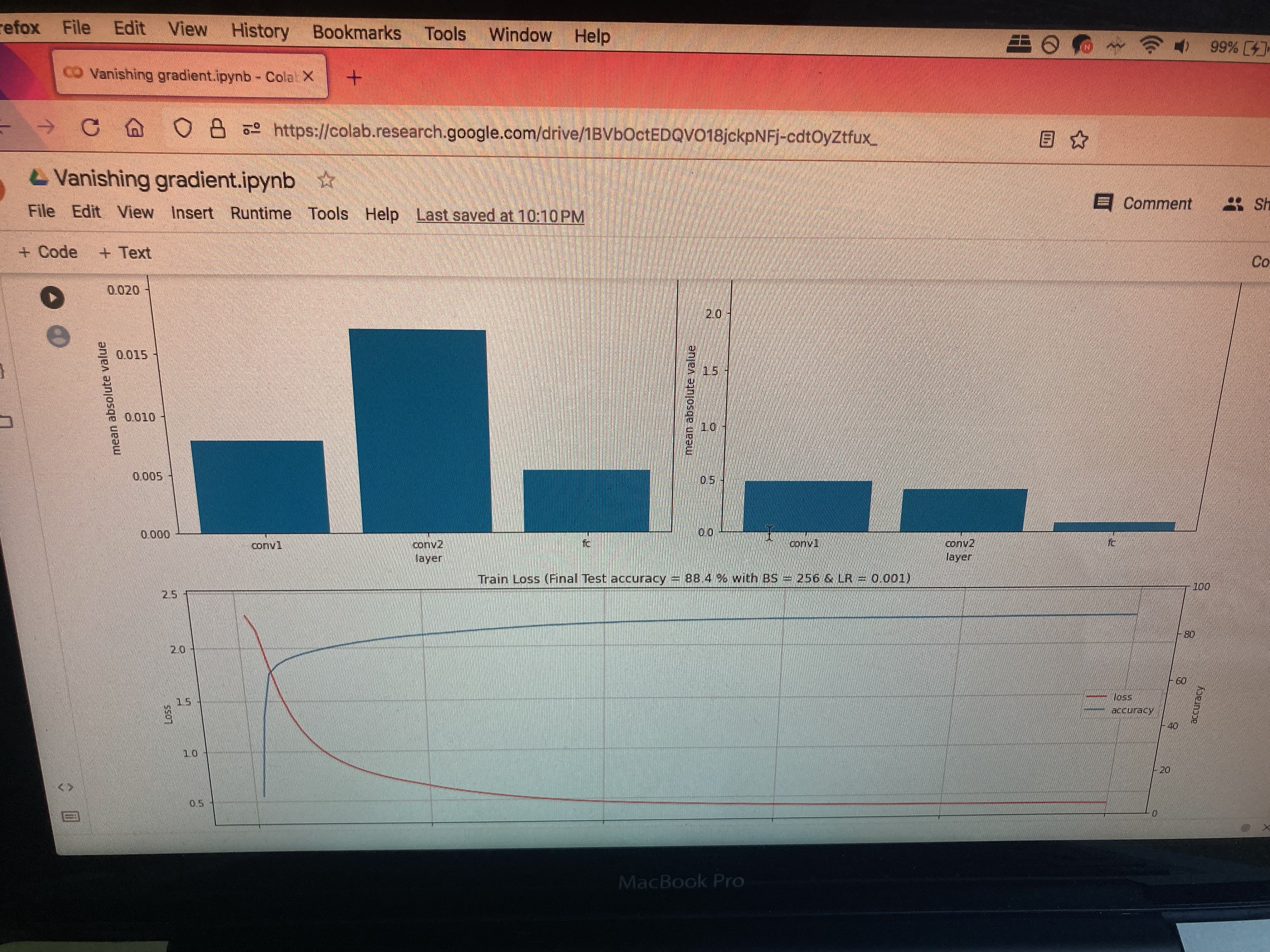Add a new code cell with + Code
This screenshot has width=1270, height=952.
[48, 252]
